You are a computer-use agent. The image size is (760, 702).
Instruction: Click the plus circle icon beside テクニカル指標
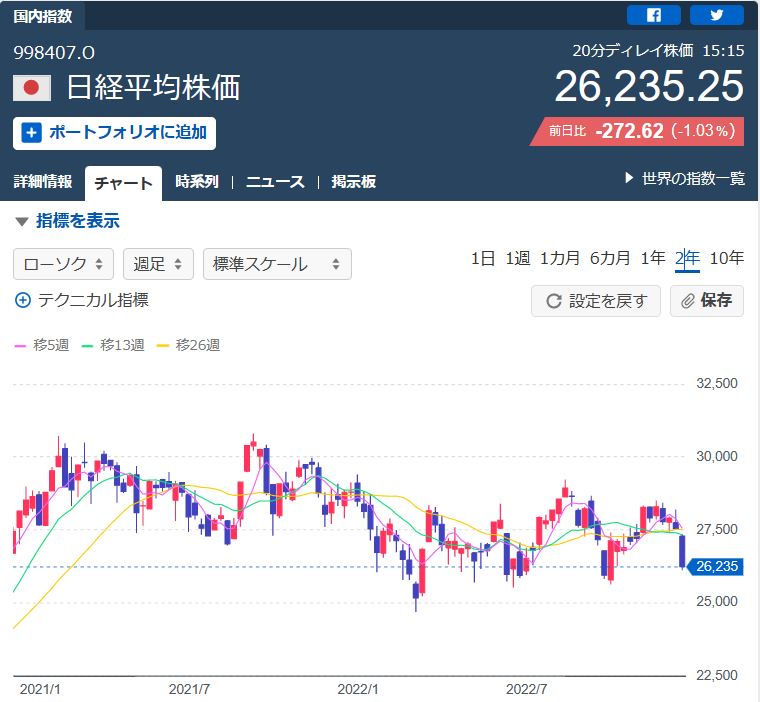coord(23,300)
